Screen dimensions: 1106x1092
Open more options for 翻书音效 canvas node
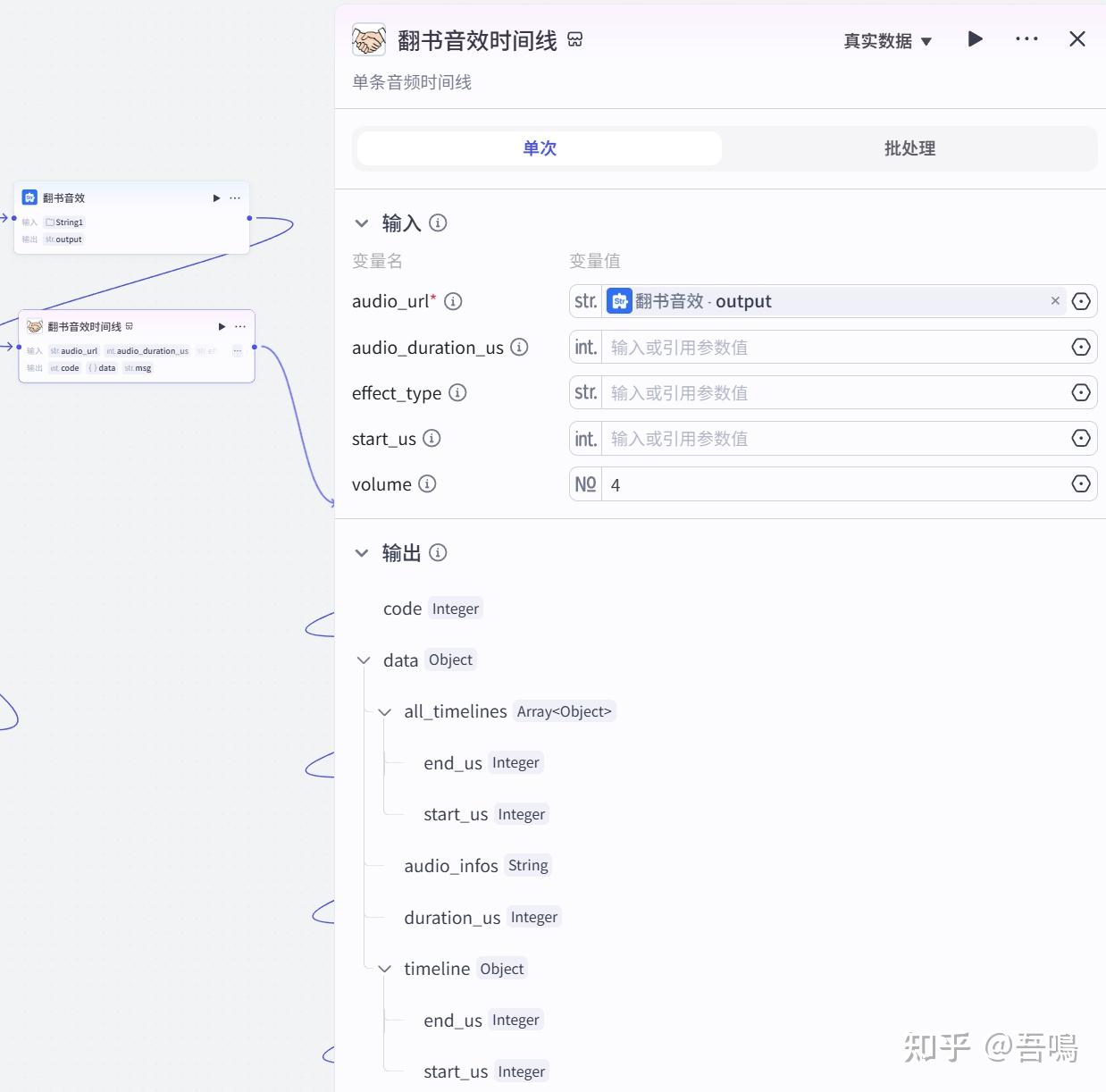coord(235,198)
